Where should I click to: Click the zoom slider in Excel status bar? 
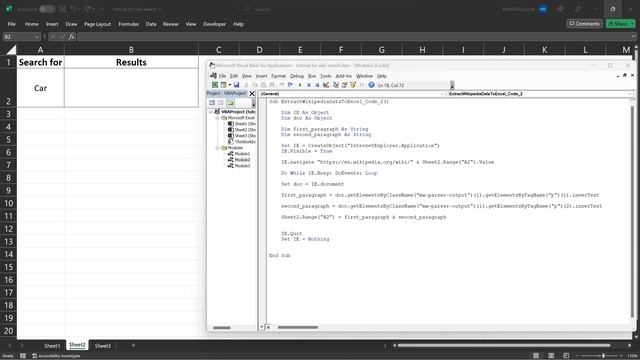tap(603, 356)
